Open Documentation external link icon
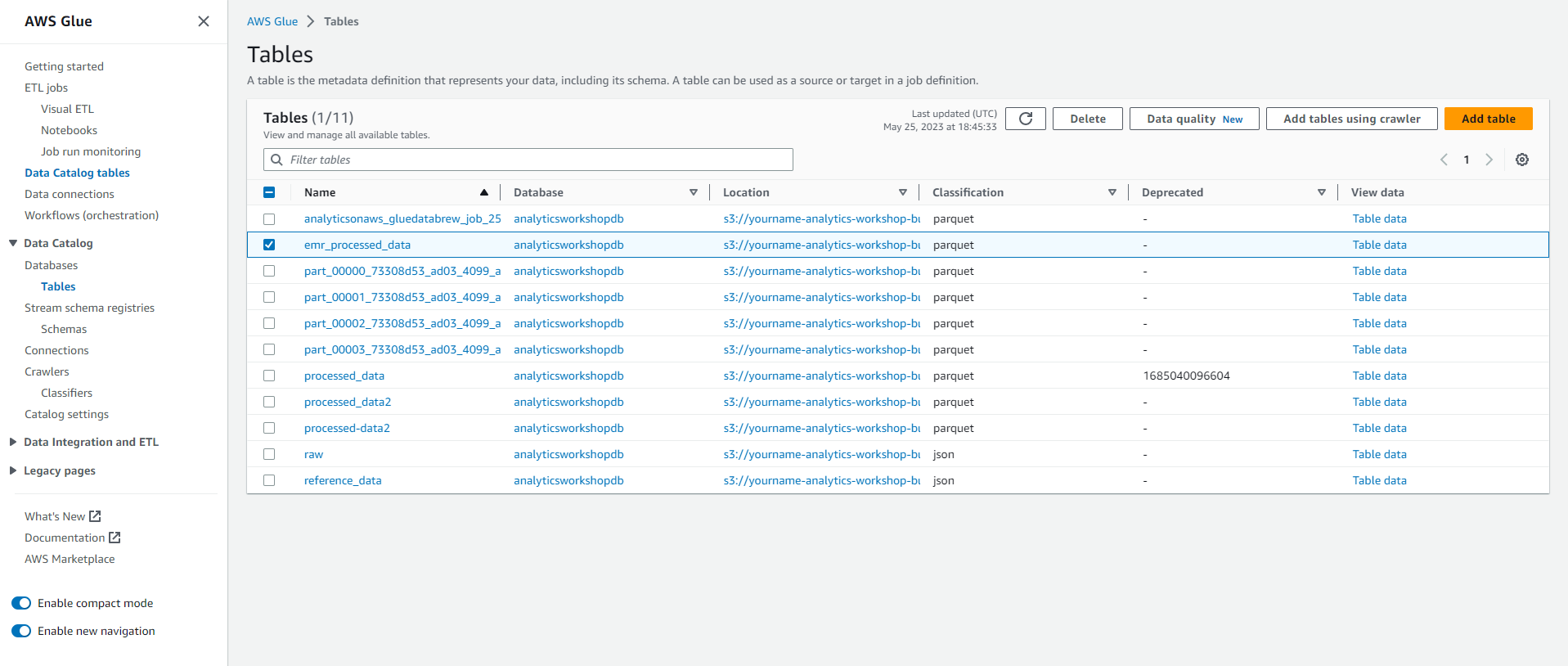Image resolution: width=1568 pixels, height=666 pixels. pos(115,538)
